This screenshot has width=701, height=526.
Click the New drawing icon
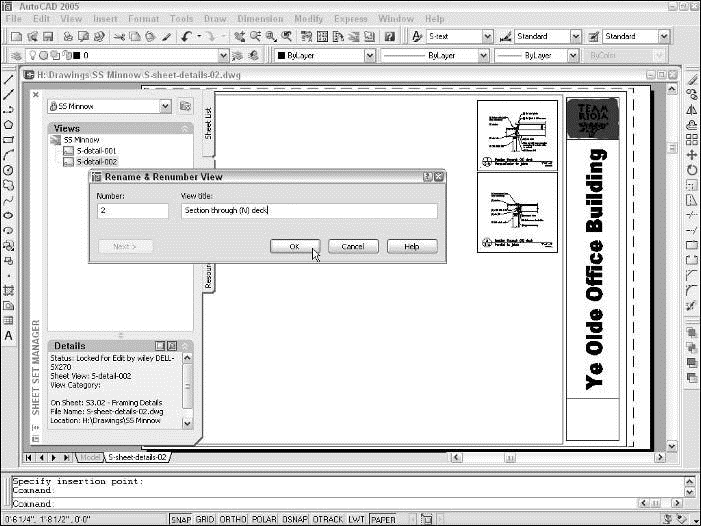[16, 37]
